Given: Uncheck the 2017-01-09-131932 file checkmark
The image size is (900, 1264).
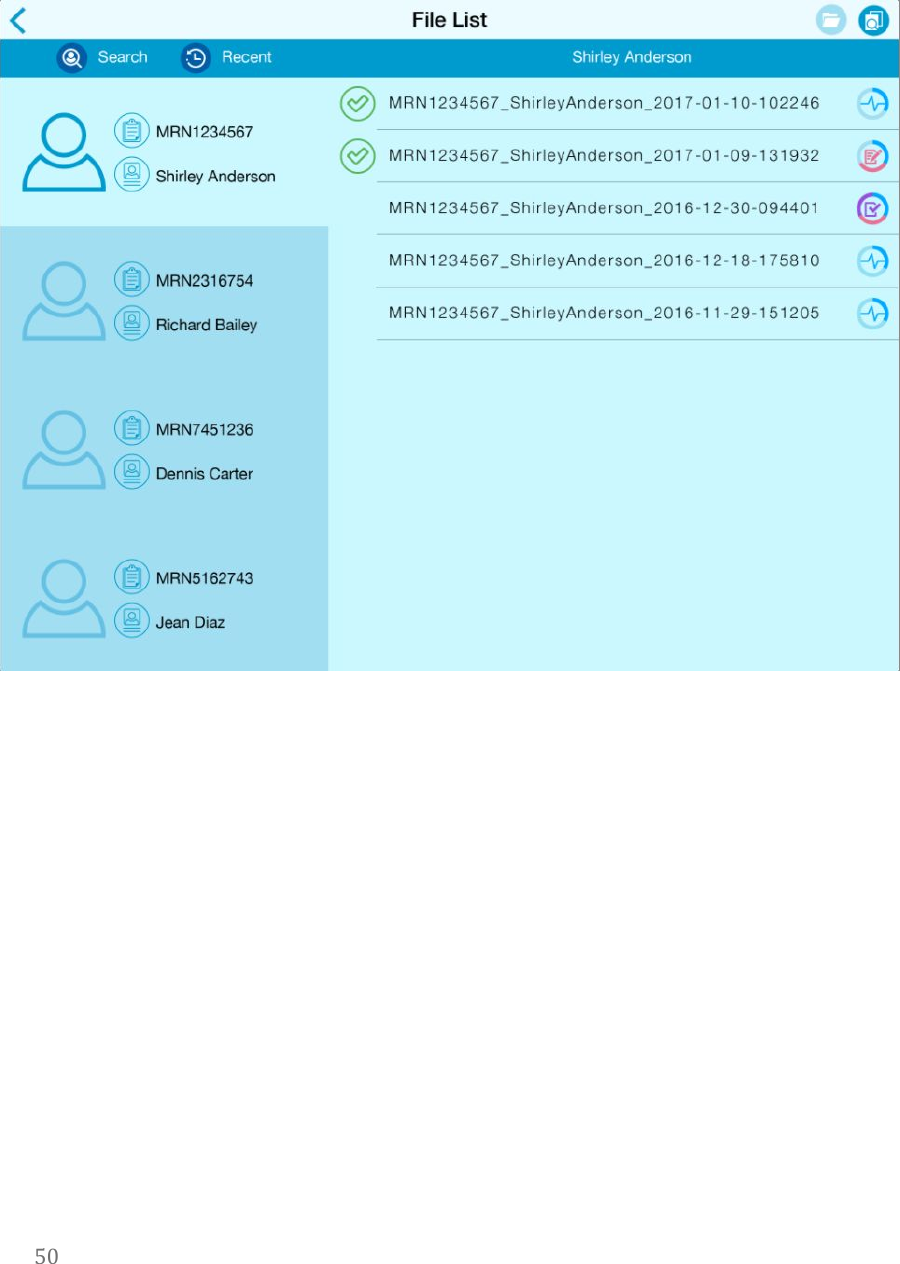Looking at the screenshot, I should tap(357, 156).
